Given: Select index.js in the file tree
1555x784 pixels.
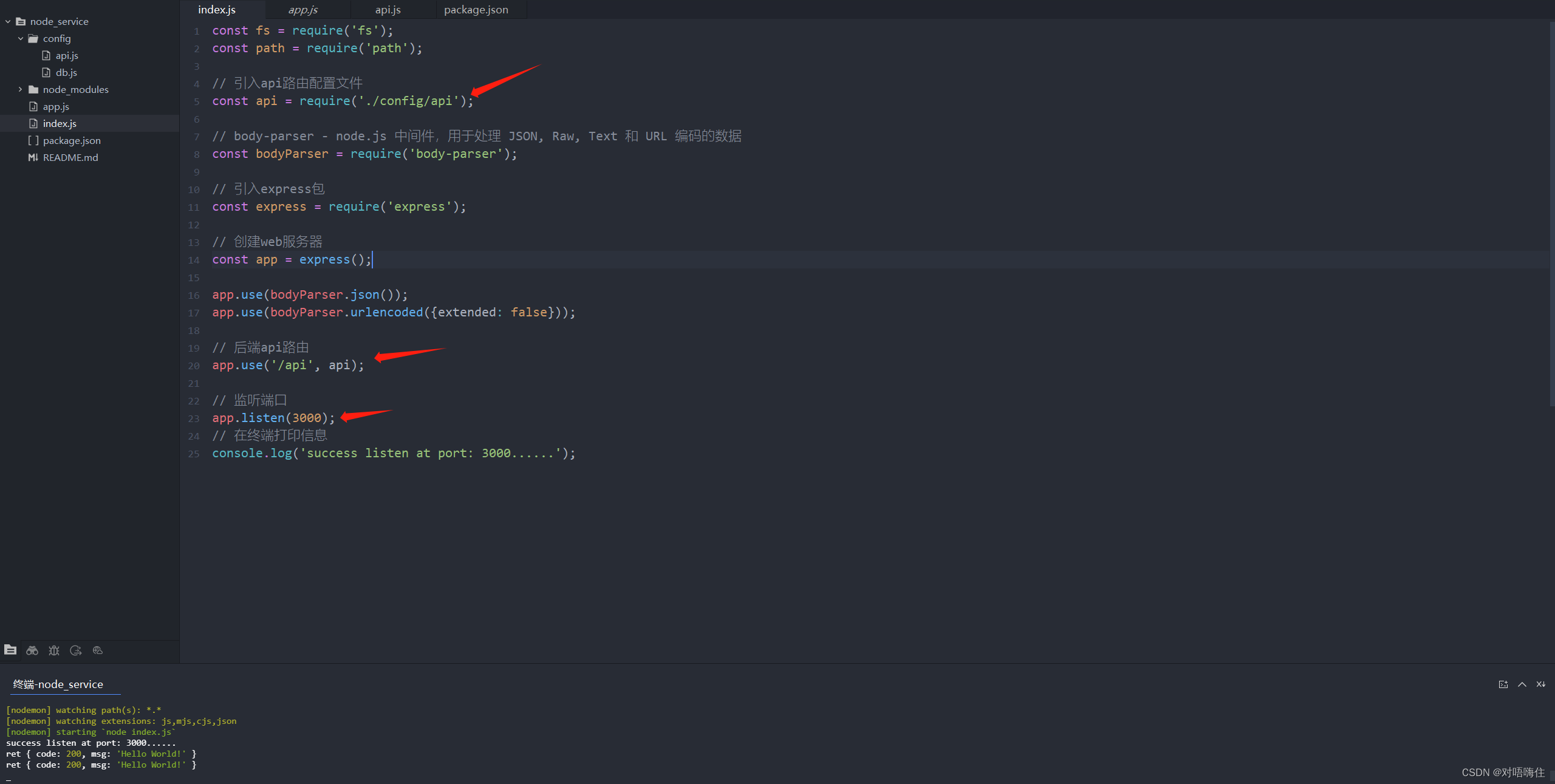Looking at the screenshot, I should [x=60, y=123].
